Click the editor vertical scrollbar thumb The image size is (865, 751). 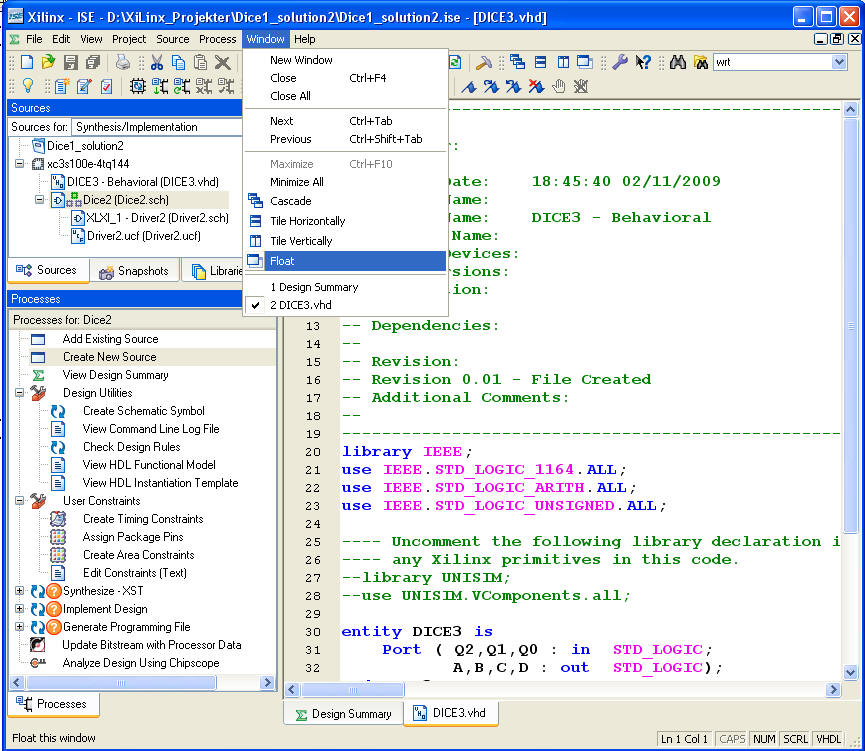tap(850, 326)
